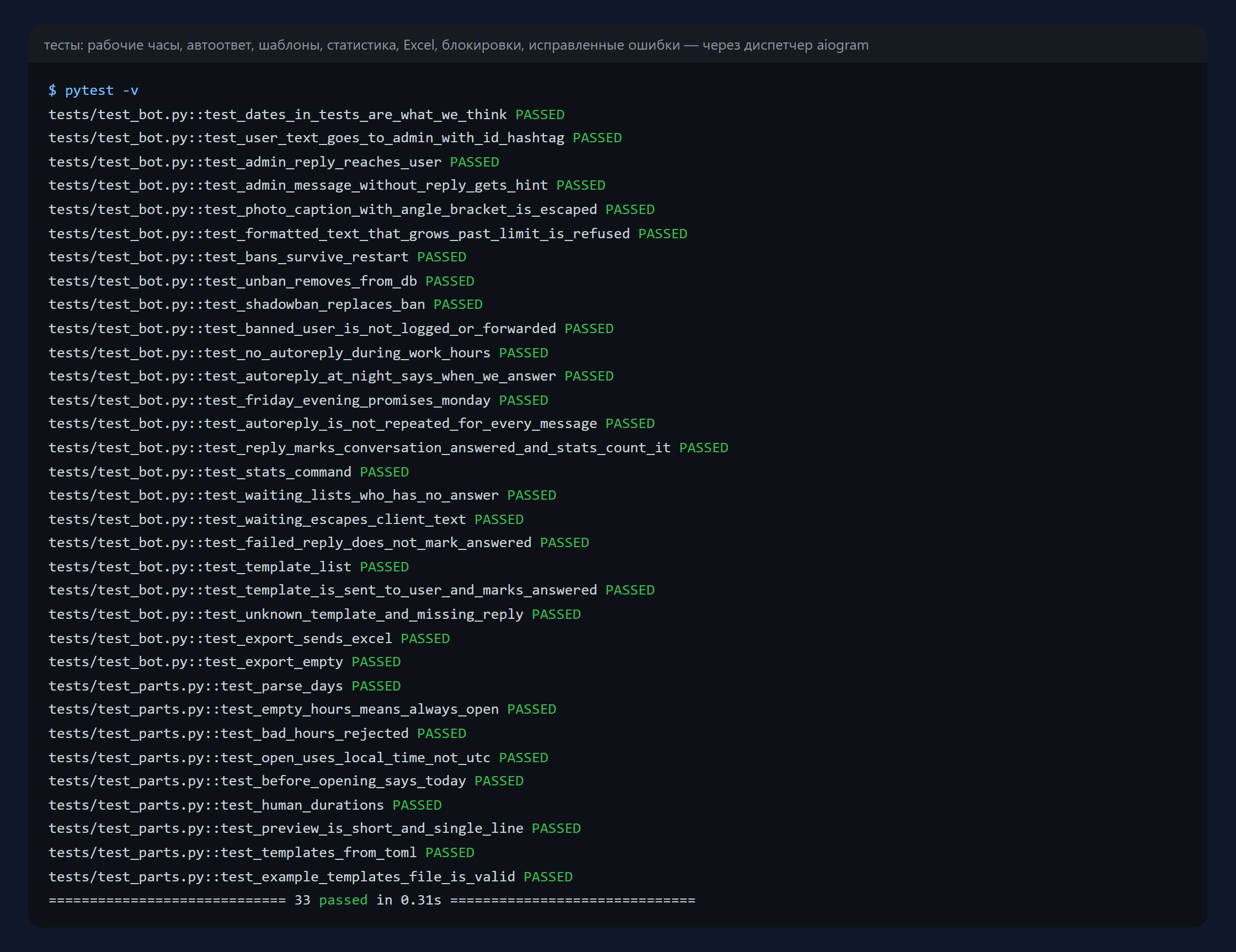Click the test_waiting_escapes_client_text line
The image size is (1236, 952).
[286, 518]
